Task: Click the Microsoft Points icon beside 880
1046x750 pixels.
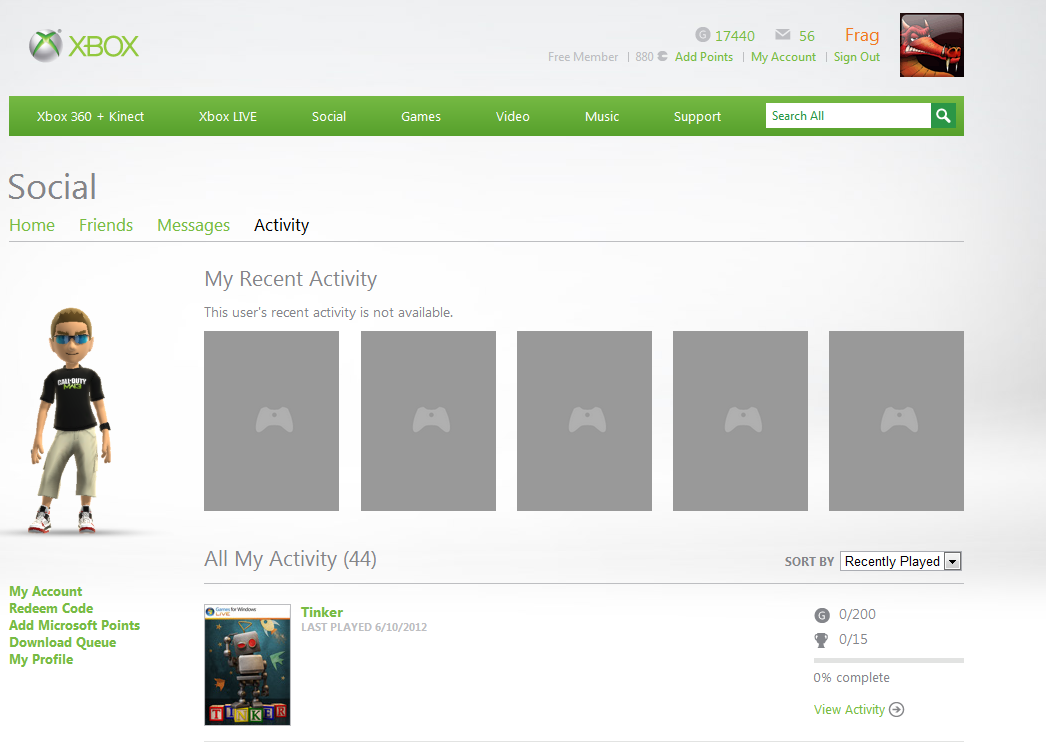Action: coord(662,56)
